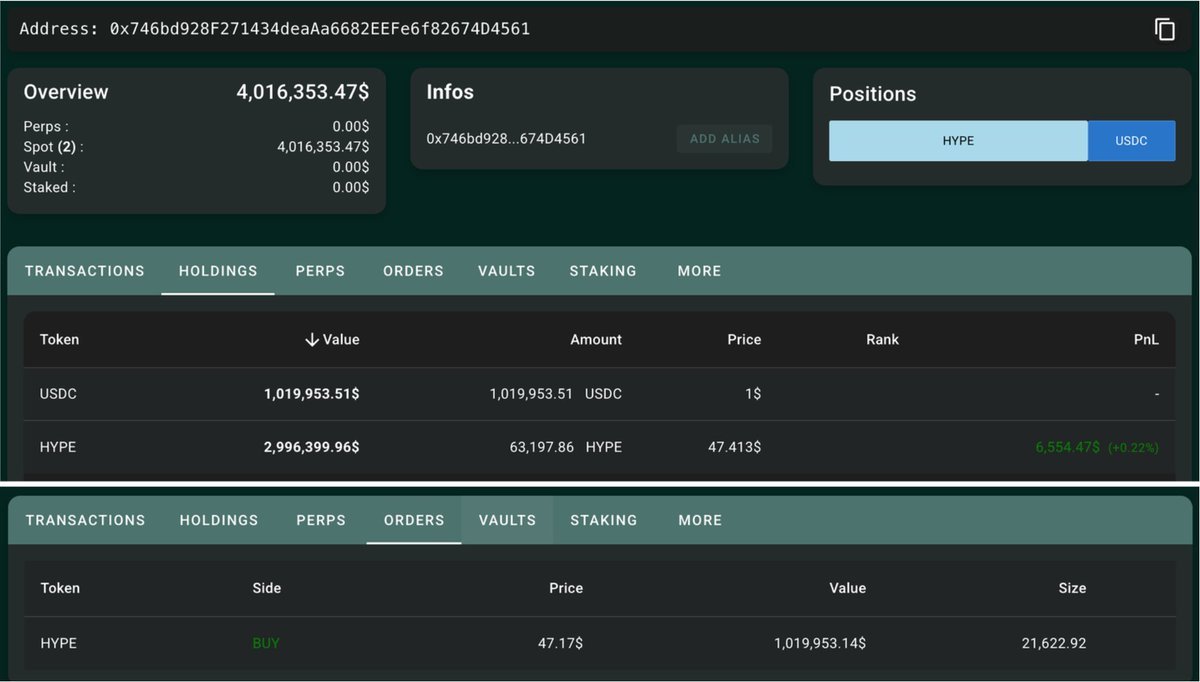This screenshot has height=682, width=1200.
Task: Click HYPE token in orders table
Action: (x=59, y=643)
